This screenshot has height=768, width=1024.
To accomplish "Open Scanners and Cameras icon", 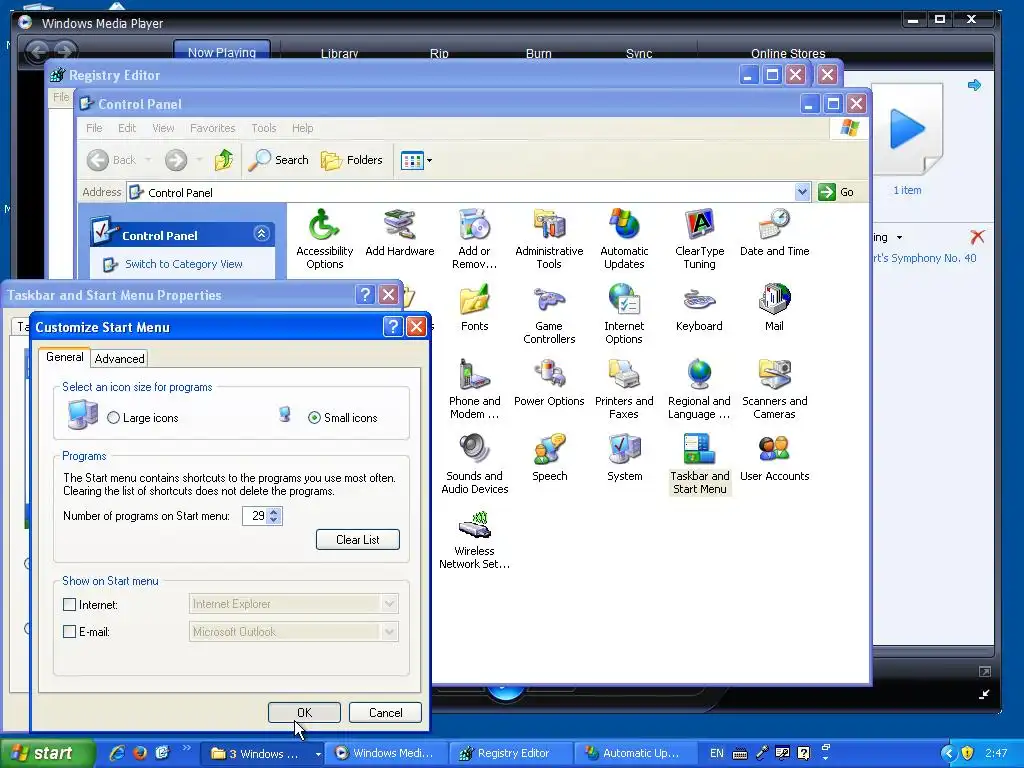I will click(775, 389).
